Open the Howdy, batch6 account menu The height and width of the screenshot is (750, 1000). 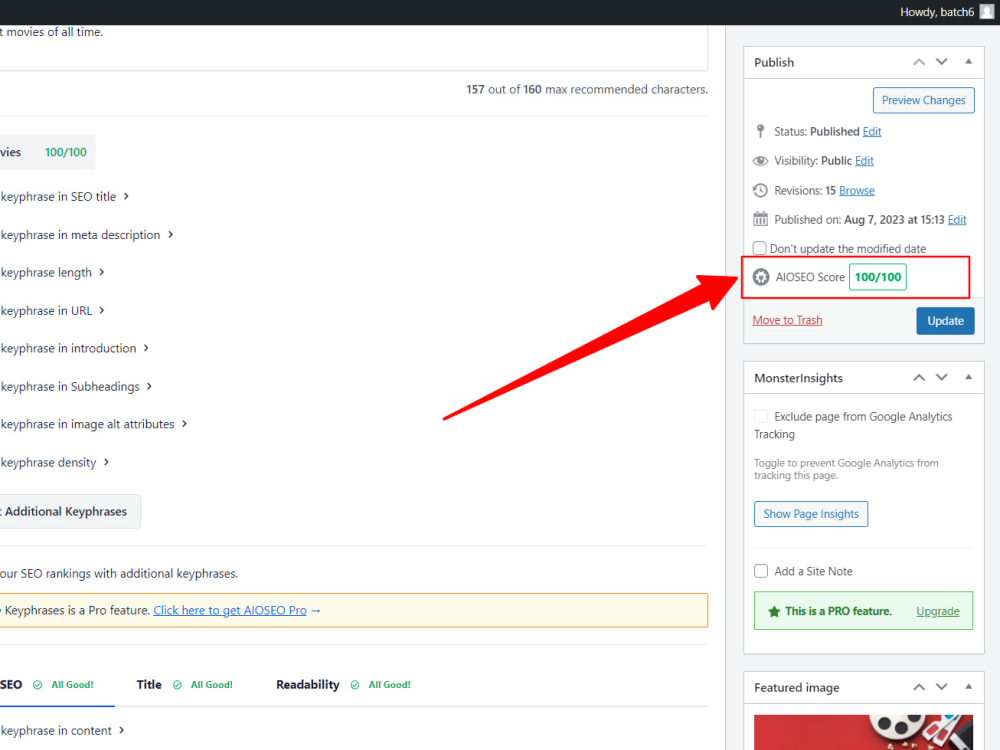click(x=946, y=12)
